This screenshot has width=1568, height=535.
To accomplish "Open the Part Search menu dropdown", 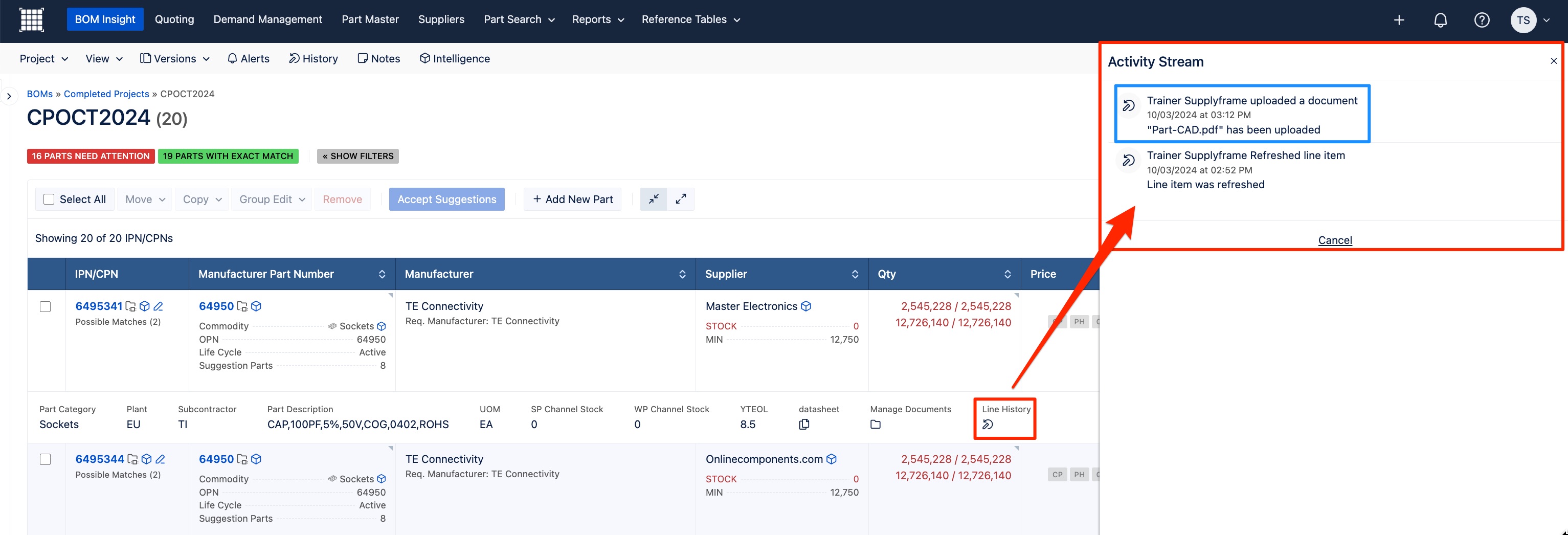I will (519, 19).
